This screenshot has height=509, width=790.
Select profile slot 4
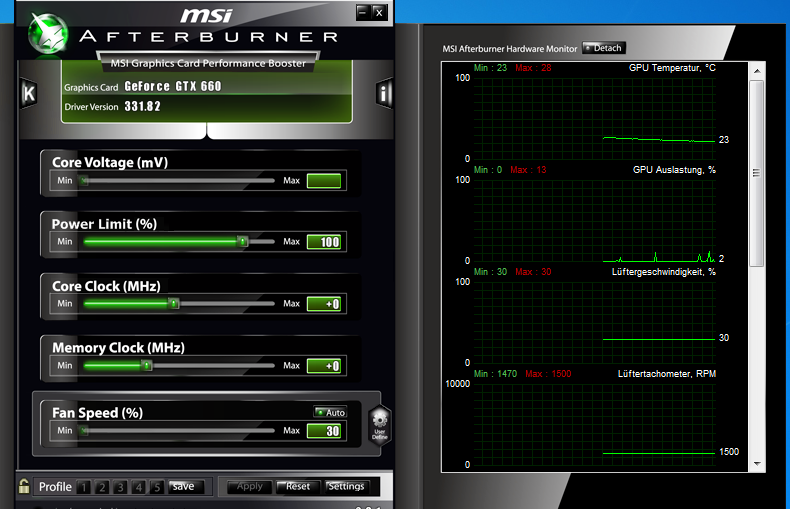click(139, 487)
